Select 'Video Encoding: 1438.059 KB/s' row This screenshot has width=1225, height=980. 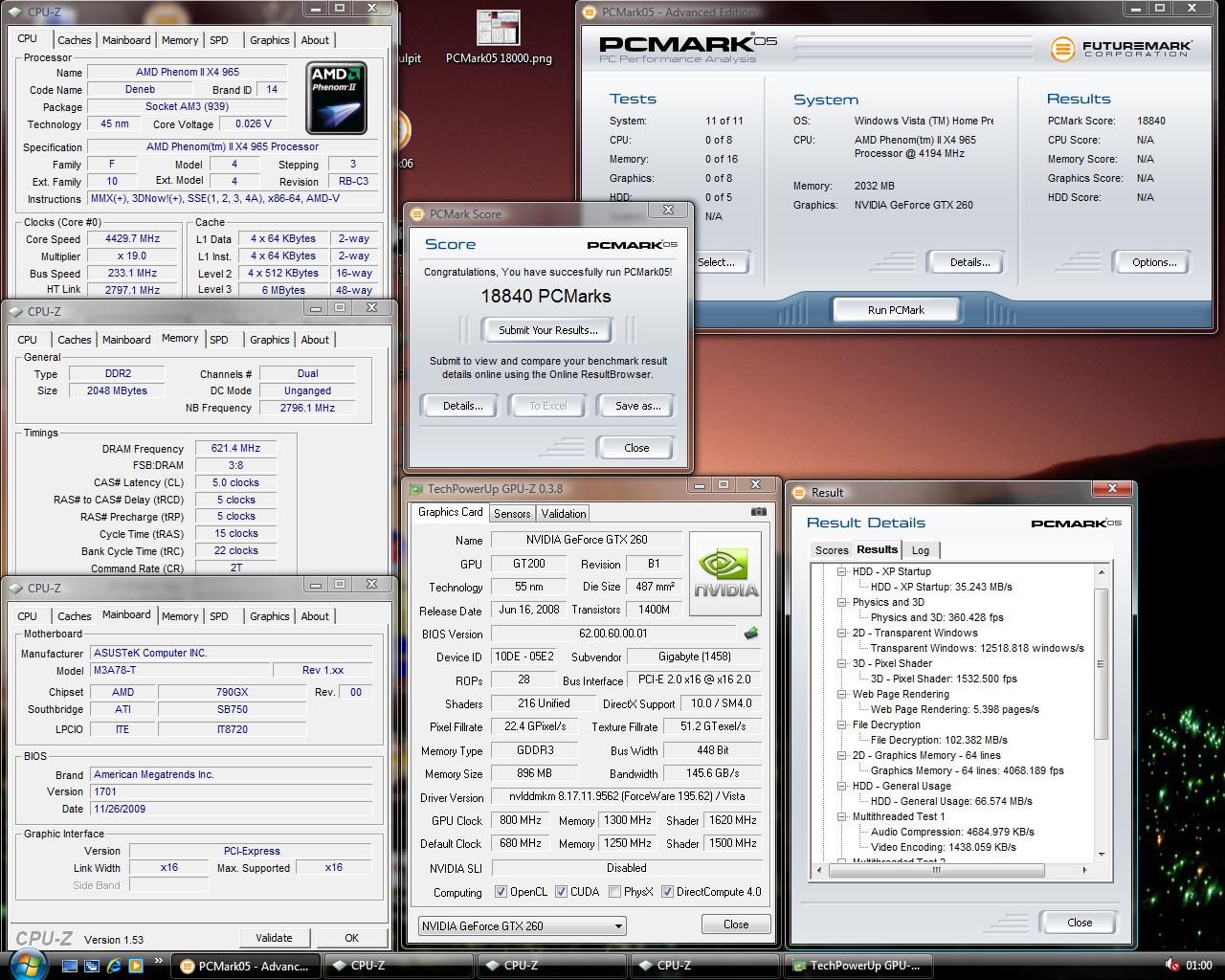943,847
